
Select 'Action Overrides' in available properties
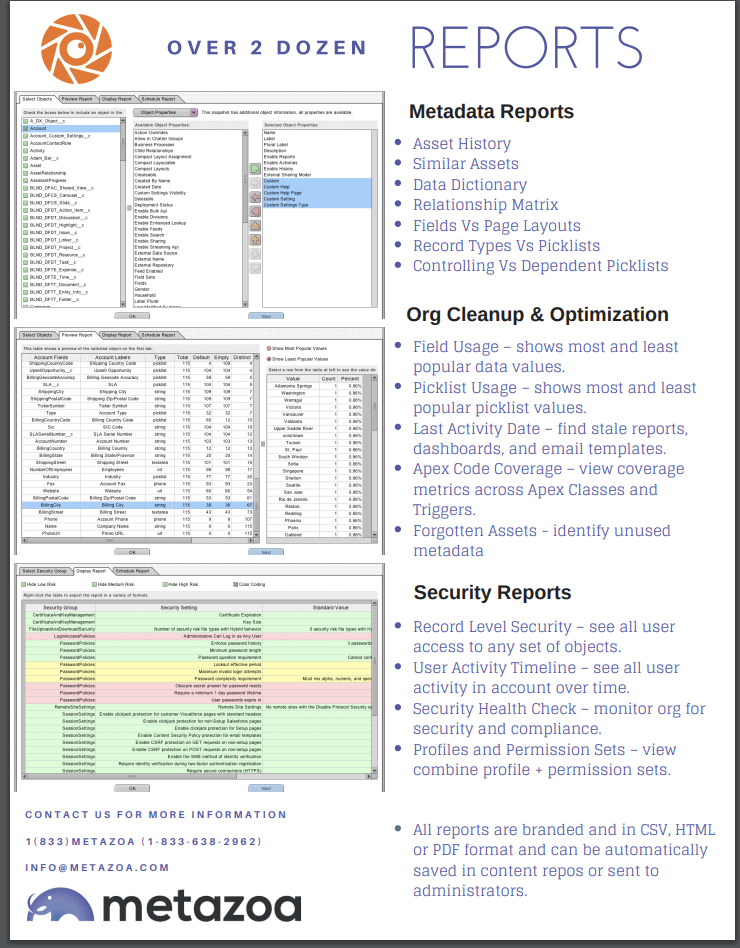point(188,132)
